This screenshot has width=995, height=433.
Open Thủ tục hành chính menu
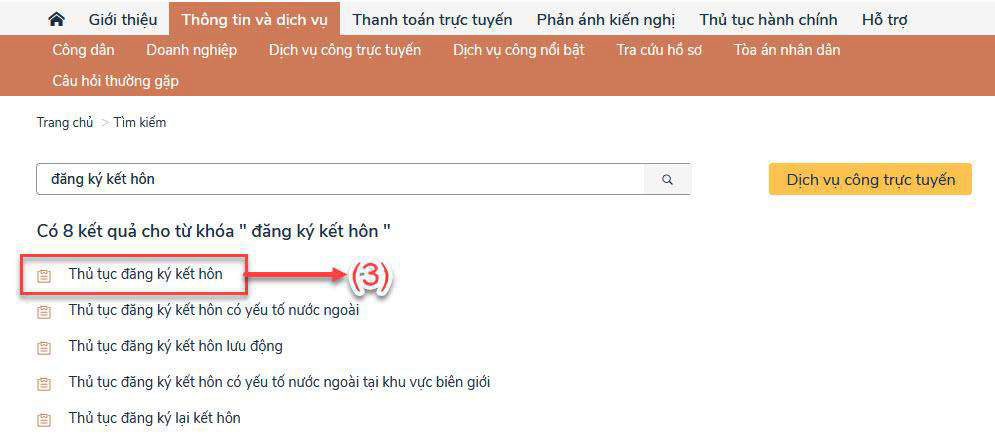pyautogui.click(x=768, y=20)
